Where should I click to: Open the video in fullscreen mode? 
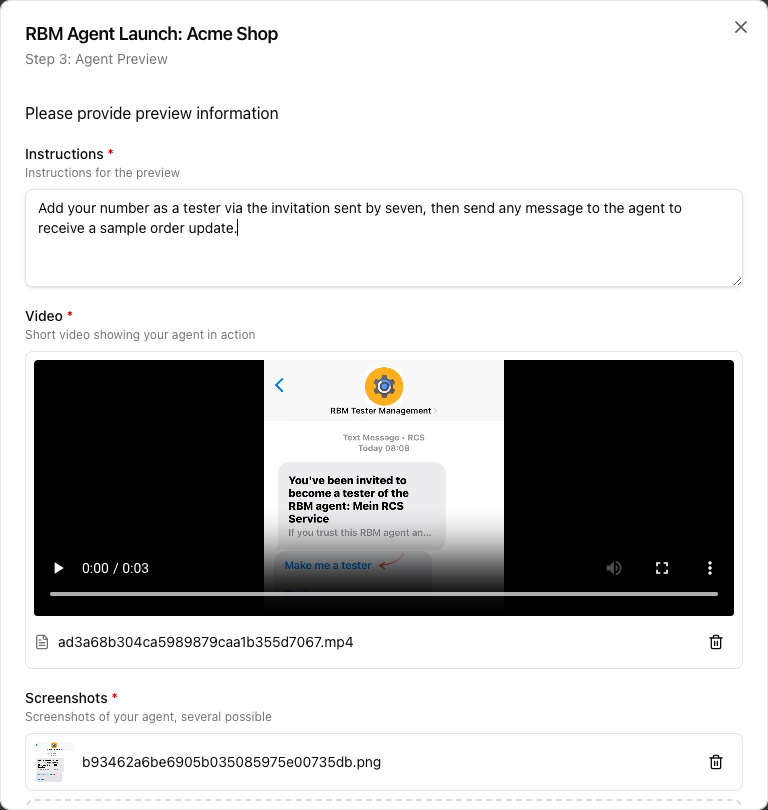click(662, 568)
